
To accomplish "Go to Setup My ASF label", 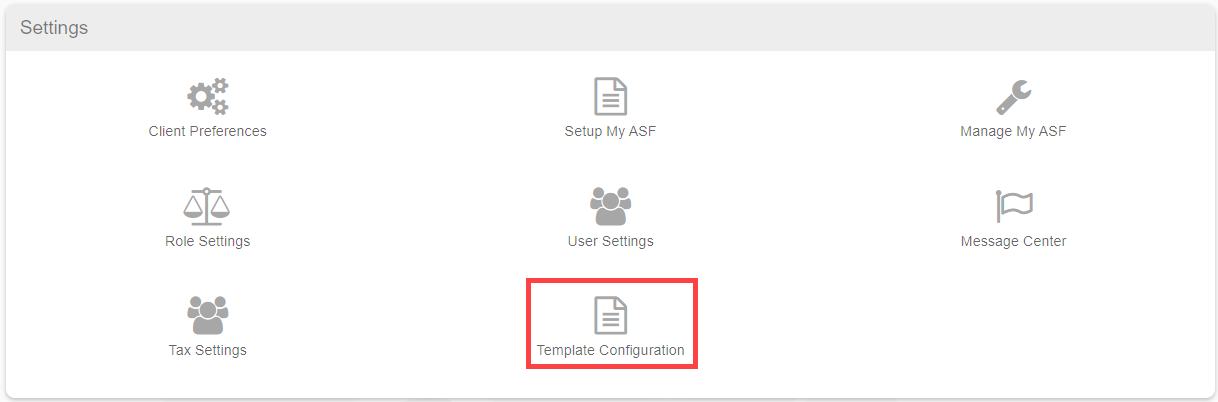I will click(x=610, y=131).
